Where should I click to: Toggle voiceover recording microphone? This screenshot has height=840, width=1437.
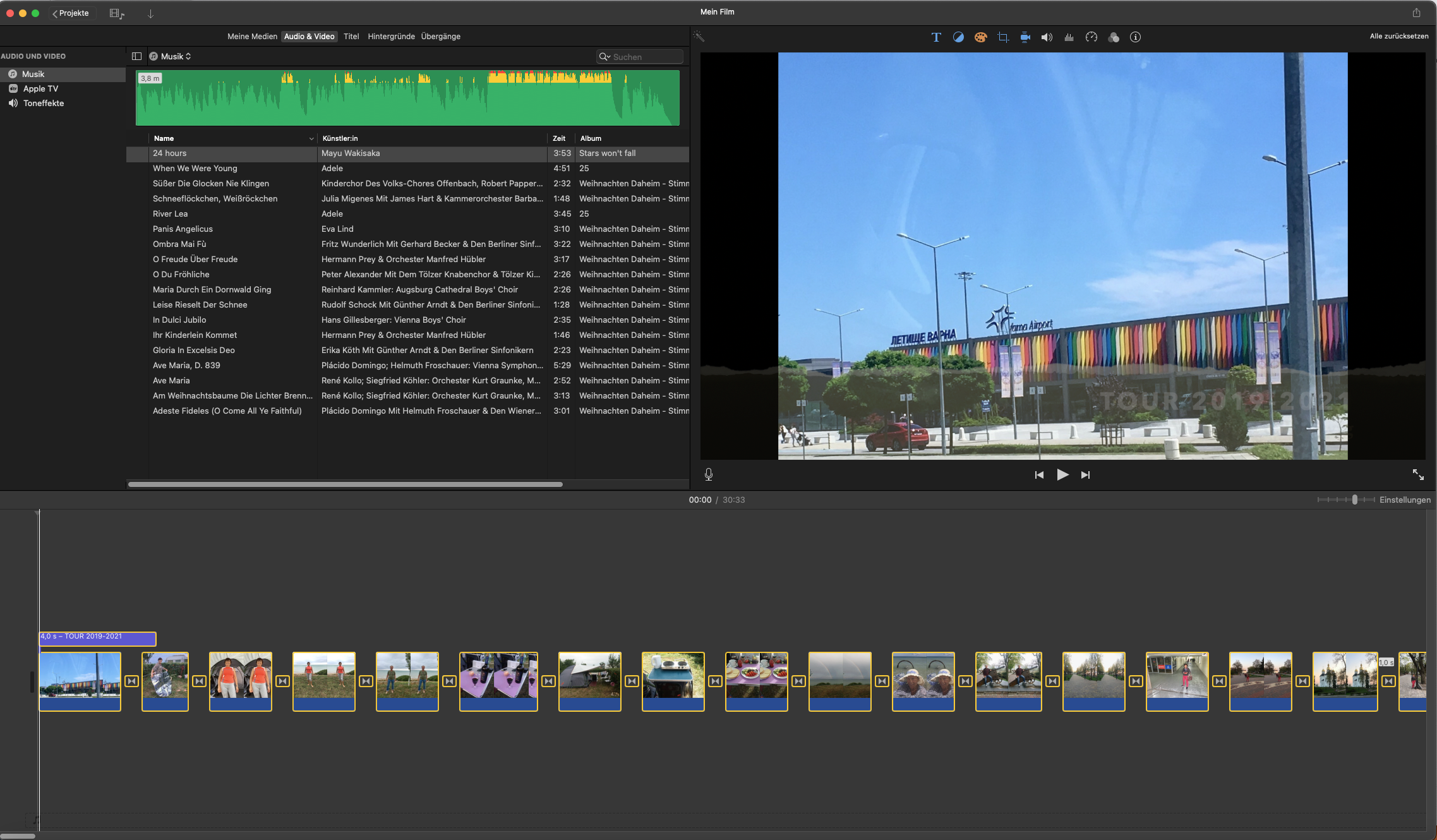click(x=709, y=474)
